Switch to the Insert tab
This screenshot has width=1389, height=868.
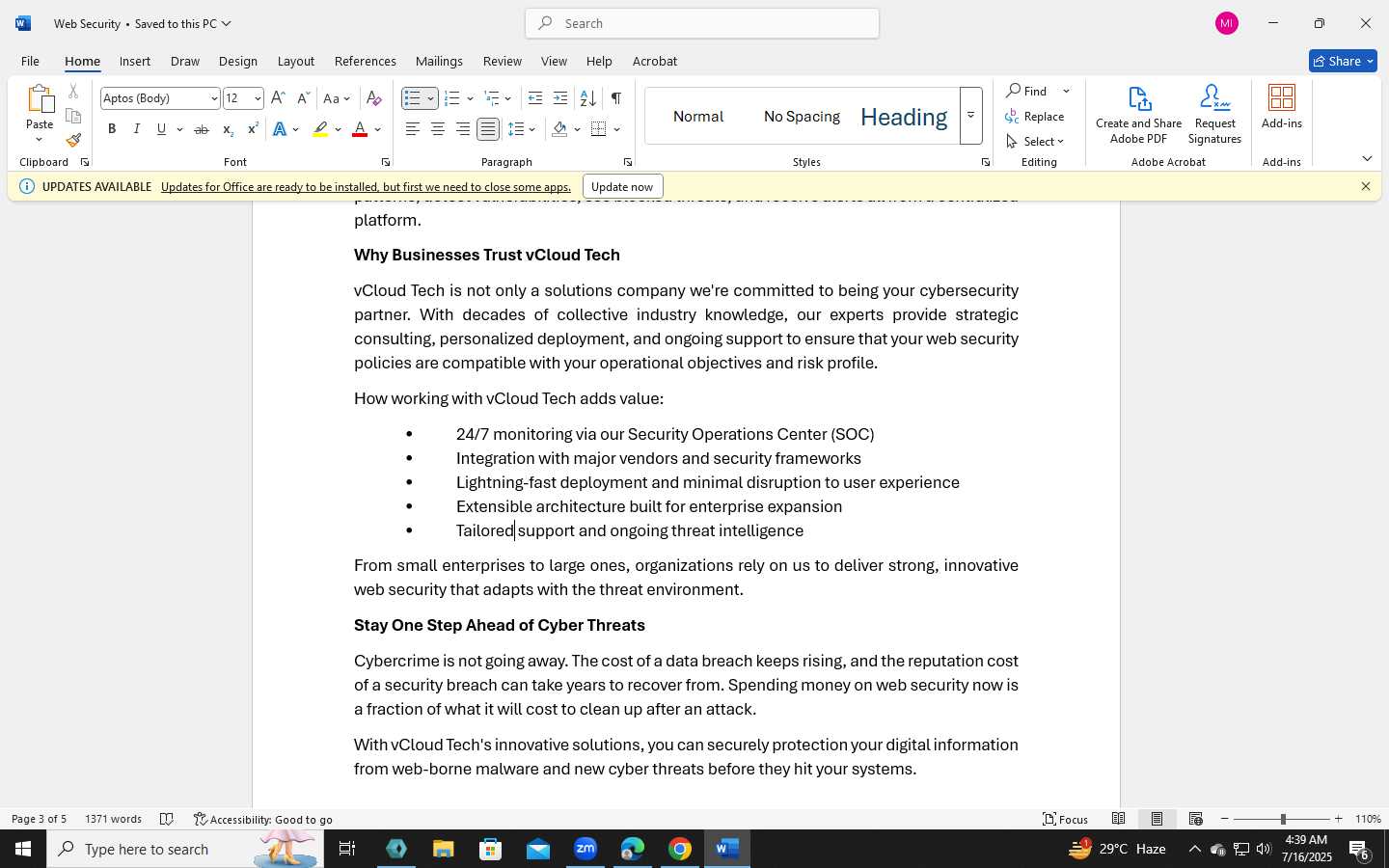pyautogui.click(x=135, y=61)
